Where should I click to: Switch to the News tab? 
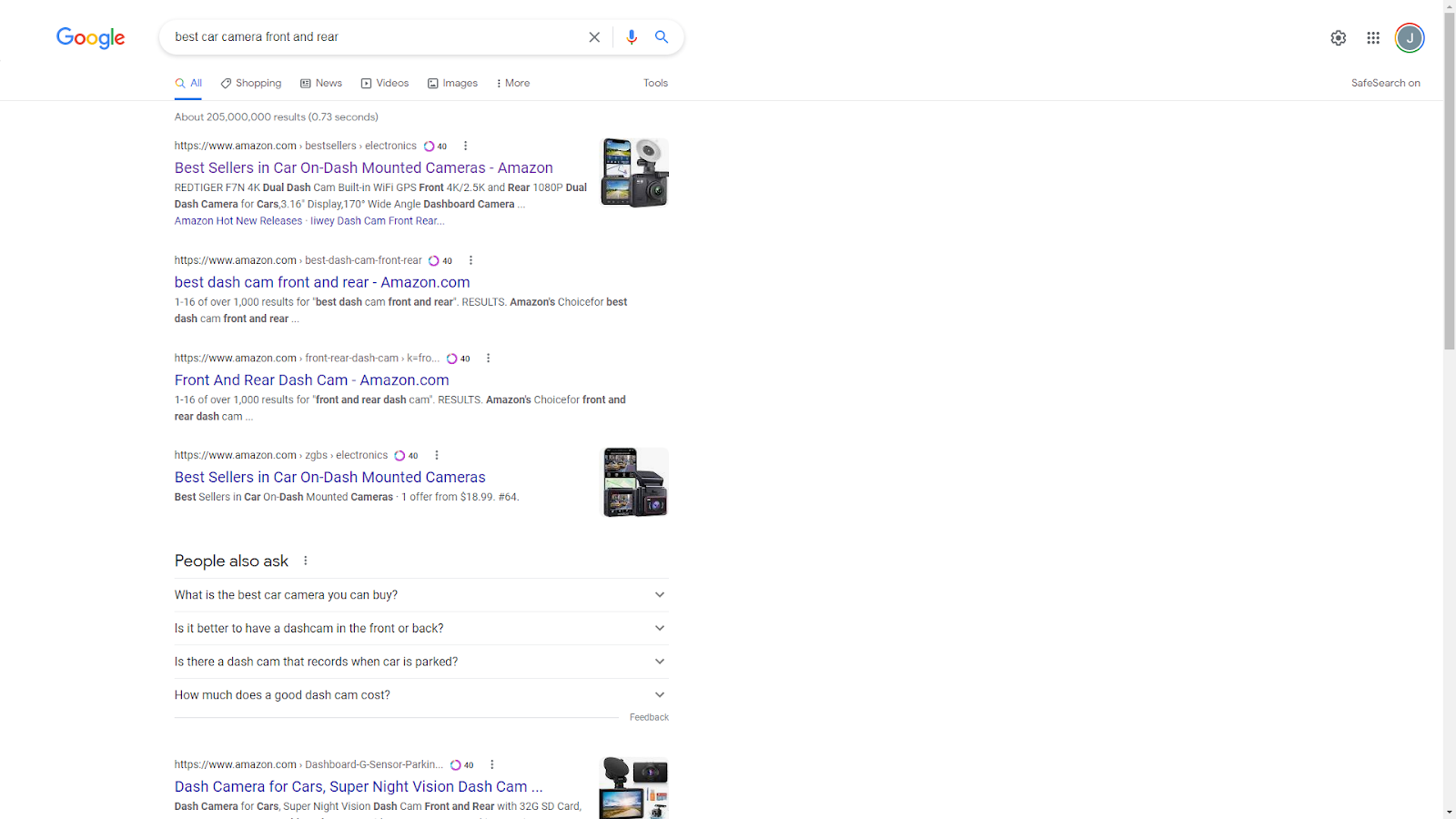[321, 83]
